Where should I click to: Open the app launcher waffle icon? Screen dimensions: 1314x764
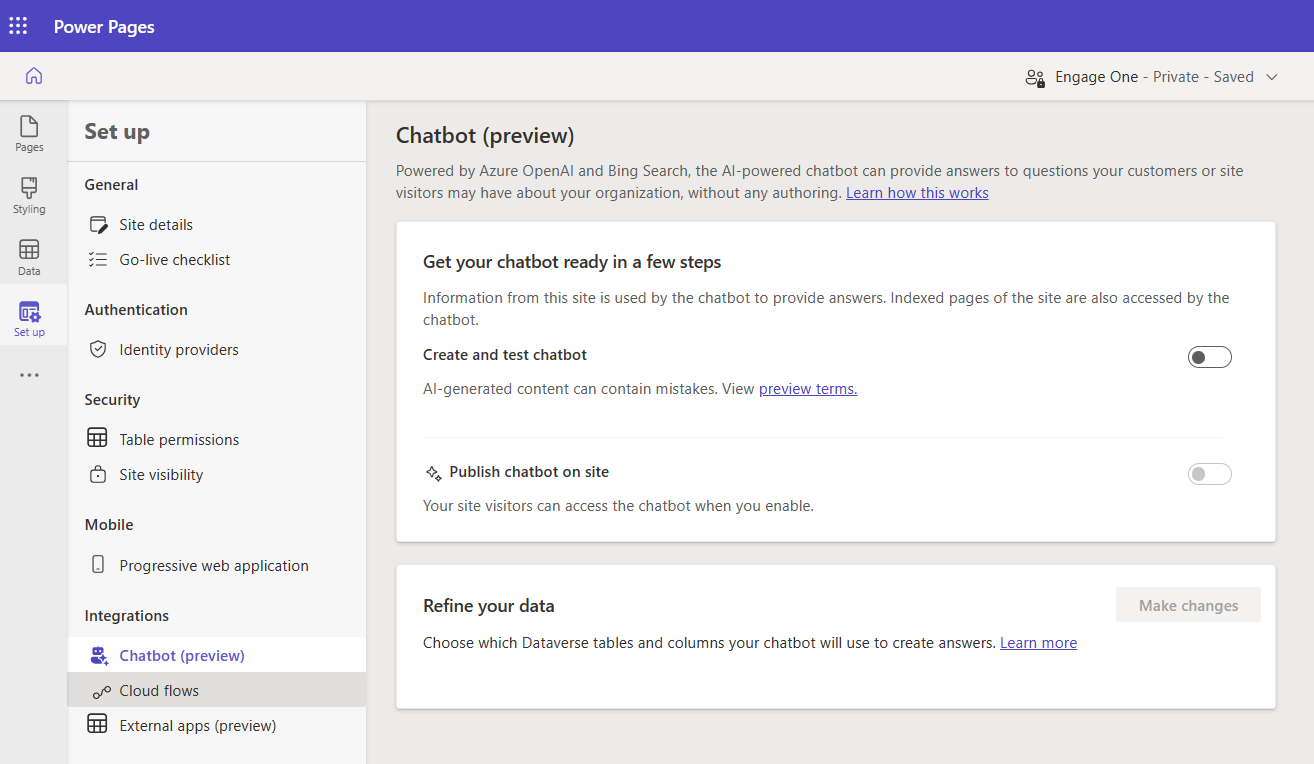(x=18, y=26)
